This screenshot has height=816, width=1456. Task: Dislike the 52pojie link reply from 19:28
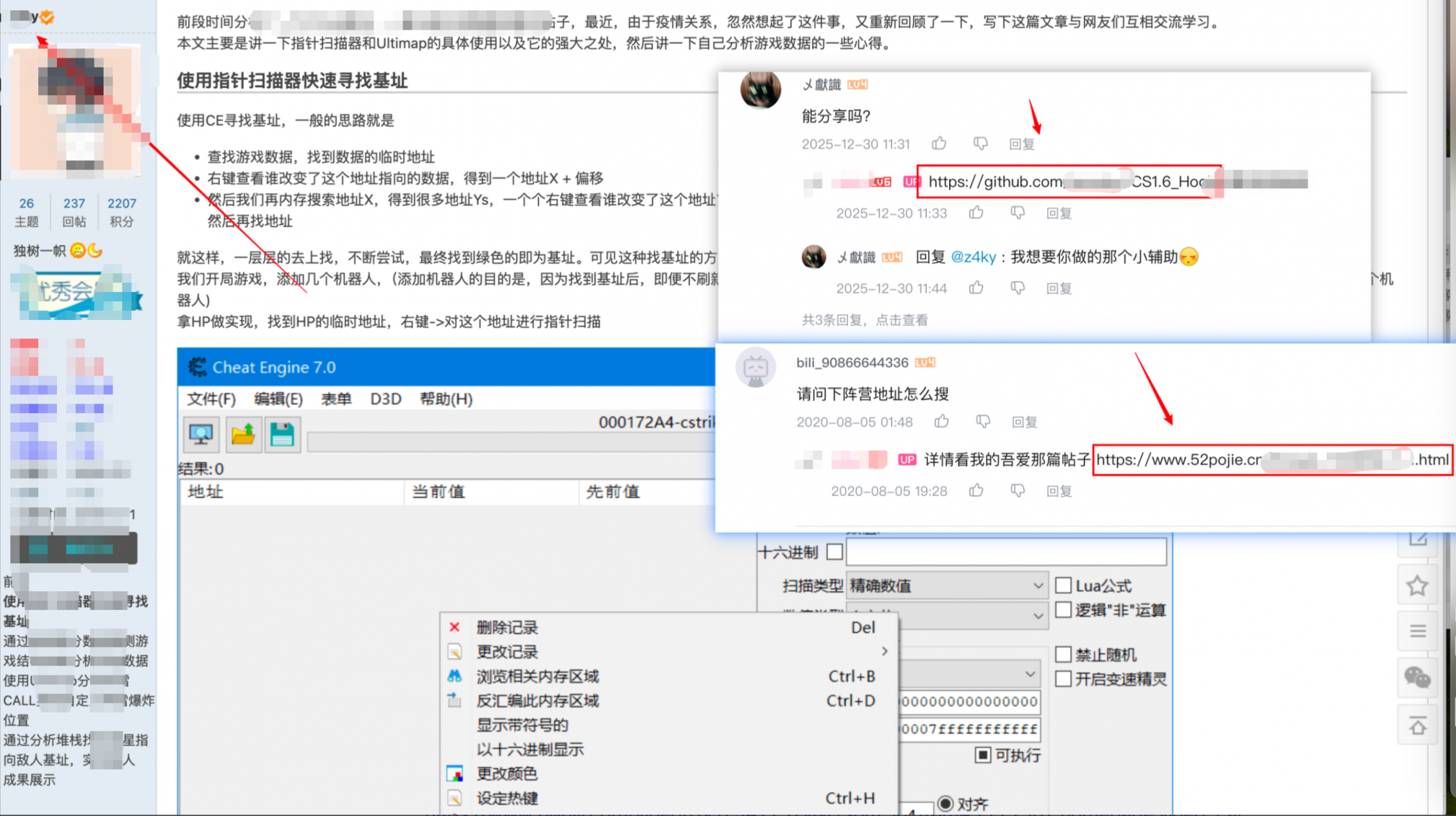tap(1018, 491)
